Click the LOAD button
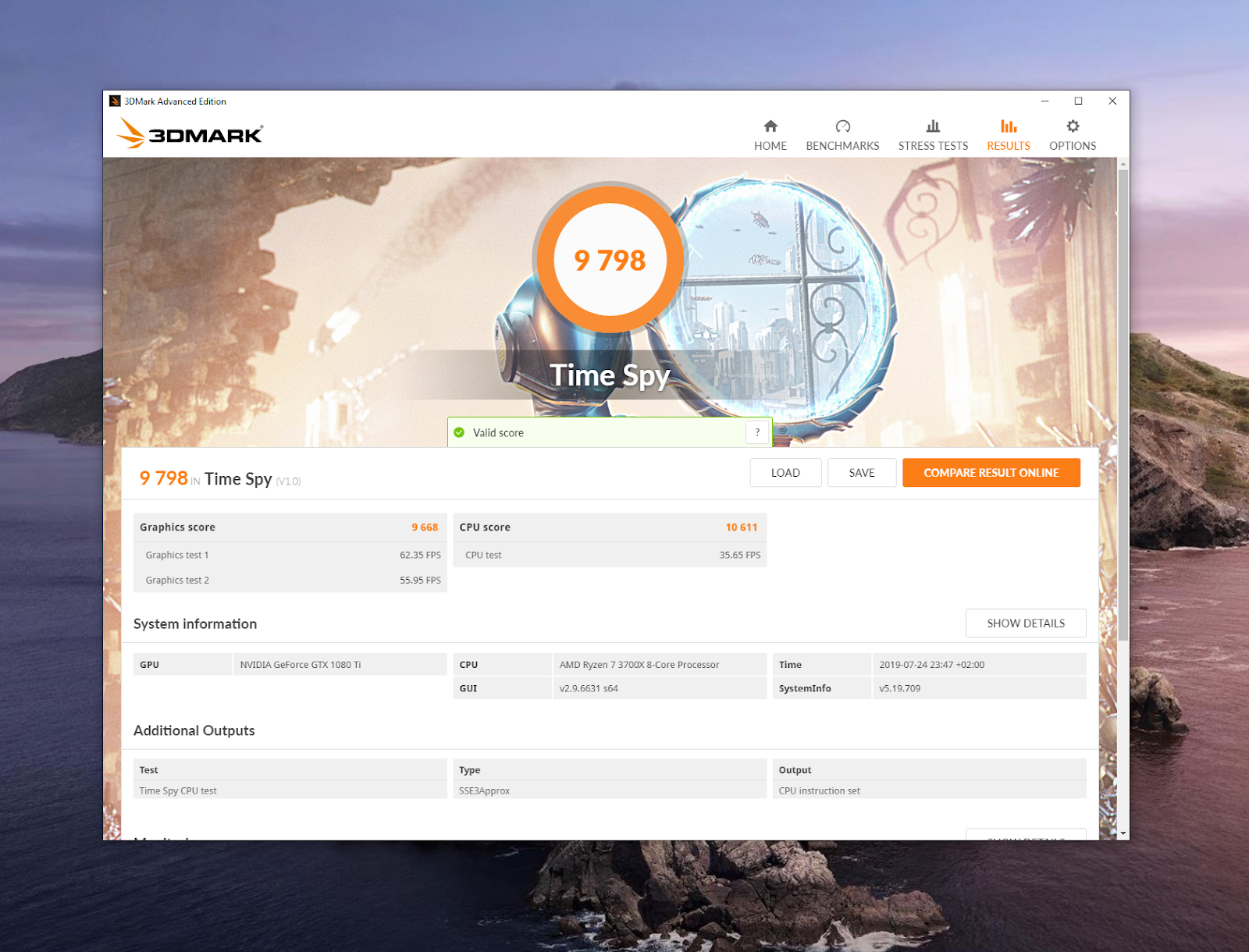 click(x=785, y=473)
